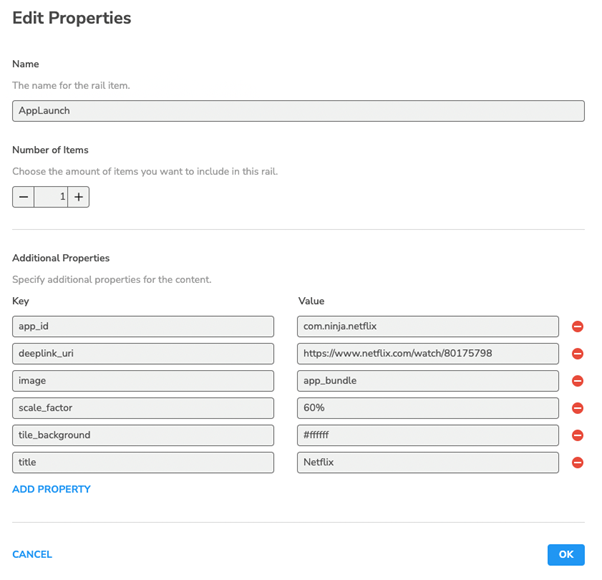Delete the deeplink_uri property row
This screenshot has width=602, height=580.
(x=577, y=354)
